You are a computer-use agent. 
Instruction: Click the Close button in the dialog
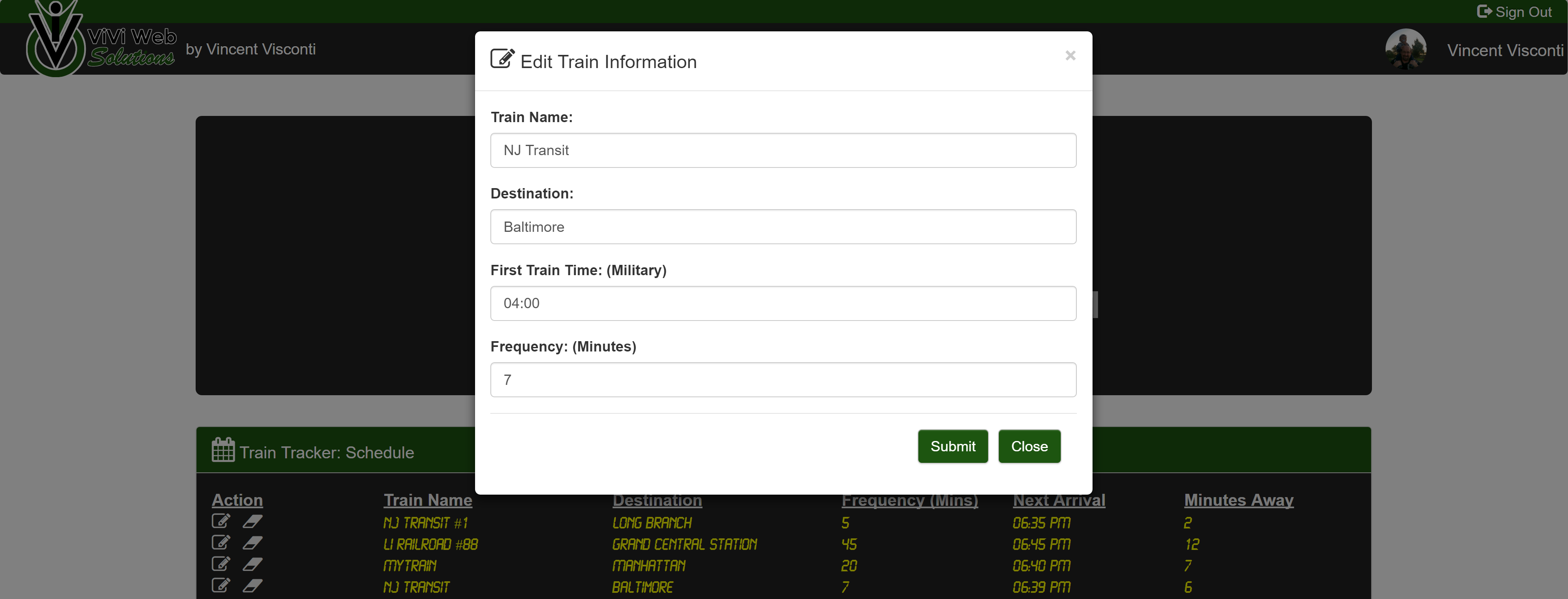point(1029,446)
